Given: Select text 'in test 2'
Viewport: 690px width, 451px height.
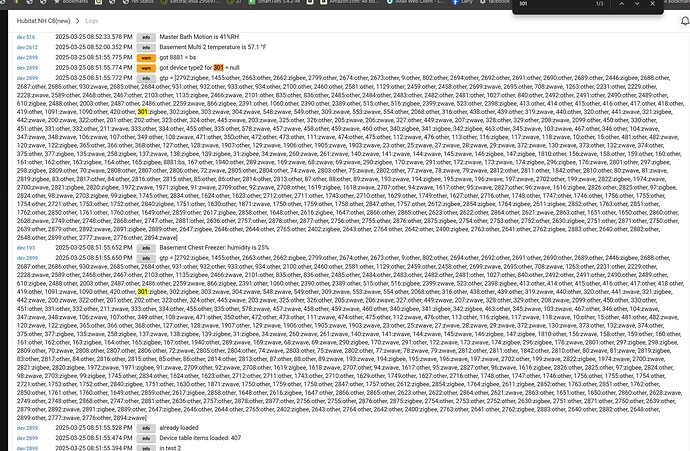Looking at the screenshot, I should [x=170, y=448].
